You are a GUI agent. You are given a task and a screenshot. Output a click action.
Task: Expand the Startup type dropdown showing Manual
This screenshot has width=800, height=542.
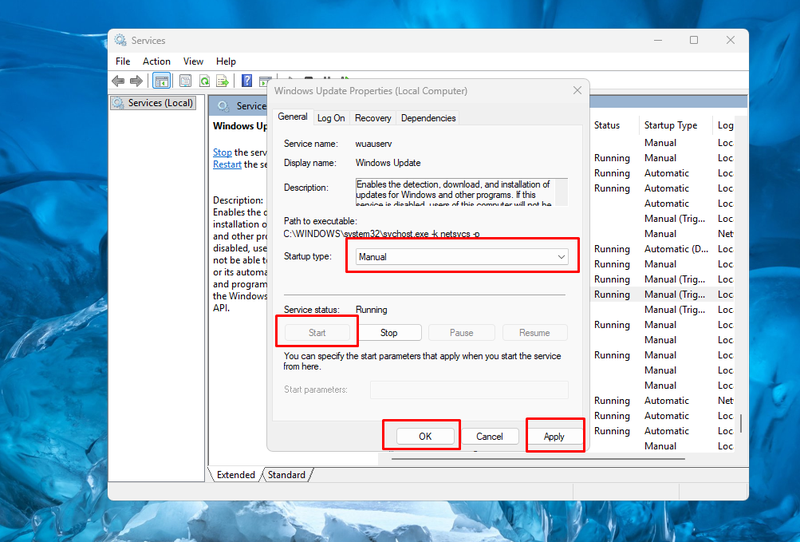462,256
